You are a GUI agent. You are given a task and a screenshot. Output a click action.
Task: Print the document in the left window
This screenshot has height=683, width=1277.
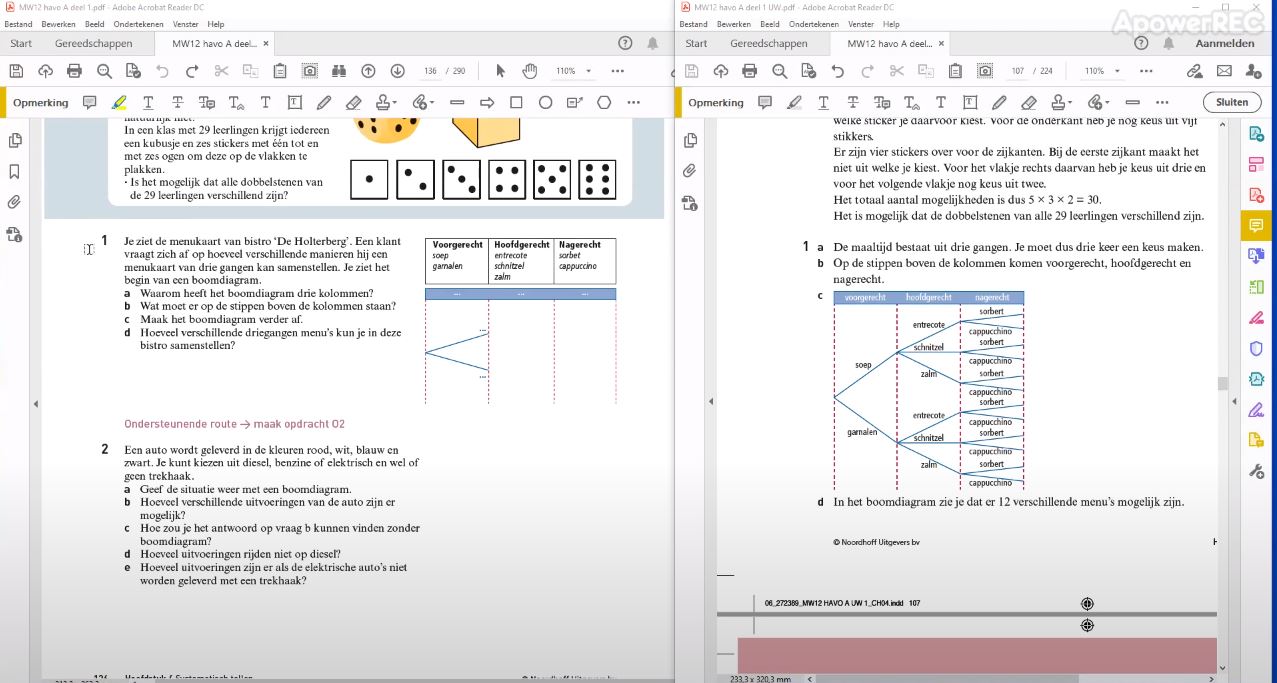(74, 71)
